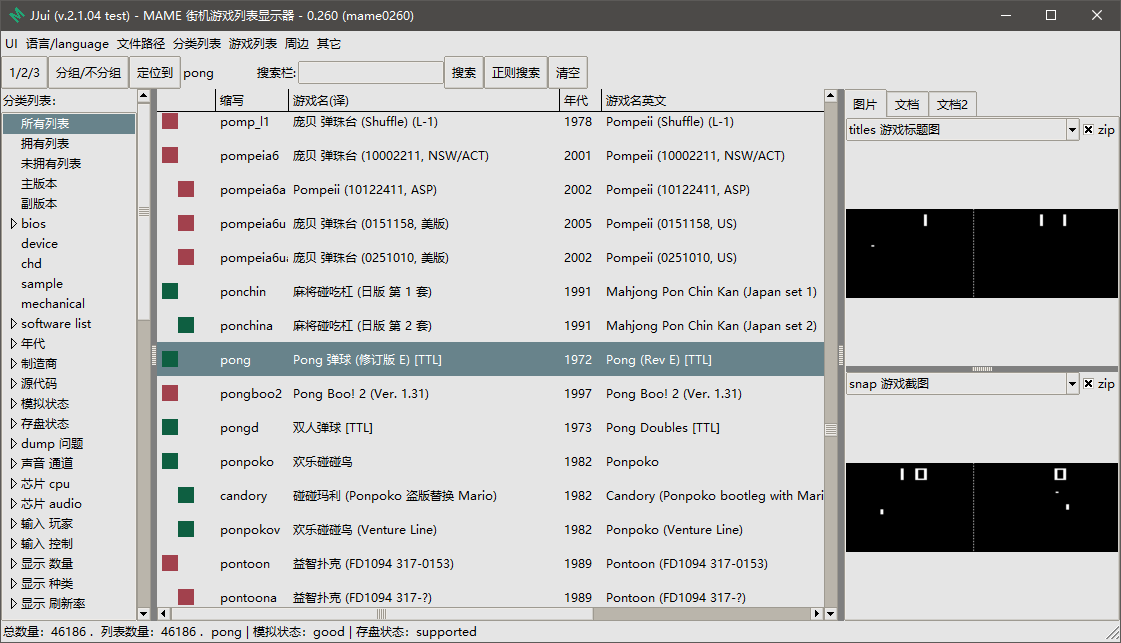Click the JJui app icon in title bar

coord(16,15)
